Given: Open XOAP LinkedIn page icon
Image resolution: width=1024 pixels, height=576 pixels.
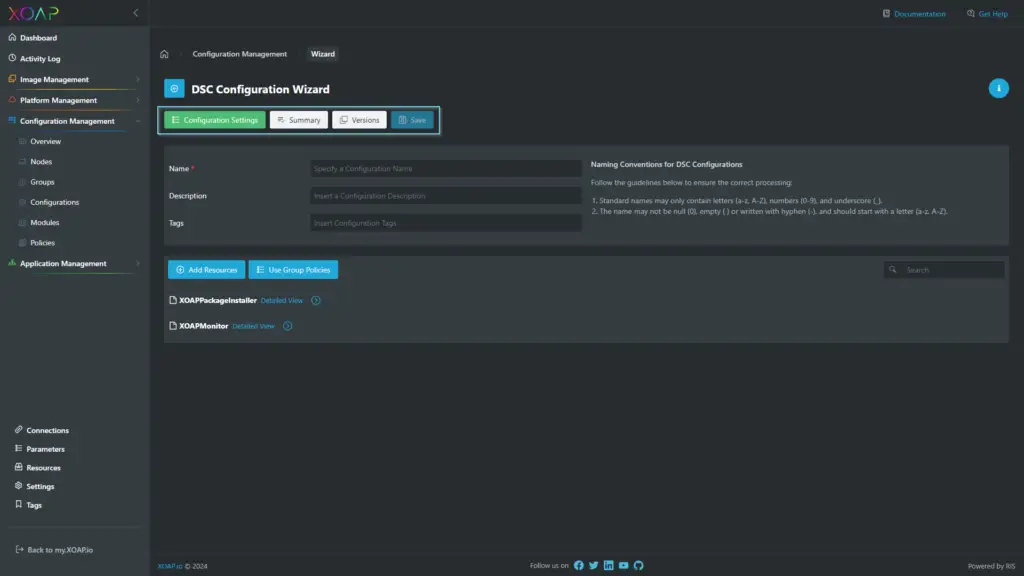Looking at the screenshot, I should (x=609, y=566).
